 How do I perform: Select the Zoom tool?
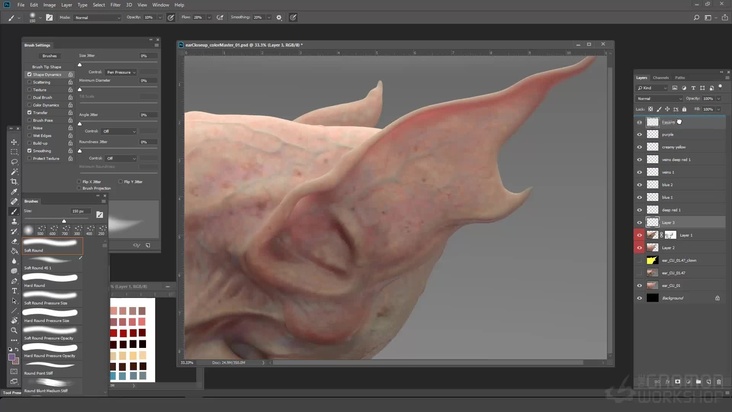click(14, 330)
